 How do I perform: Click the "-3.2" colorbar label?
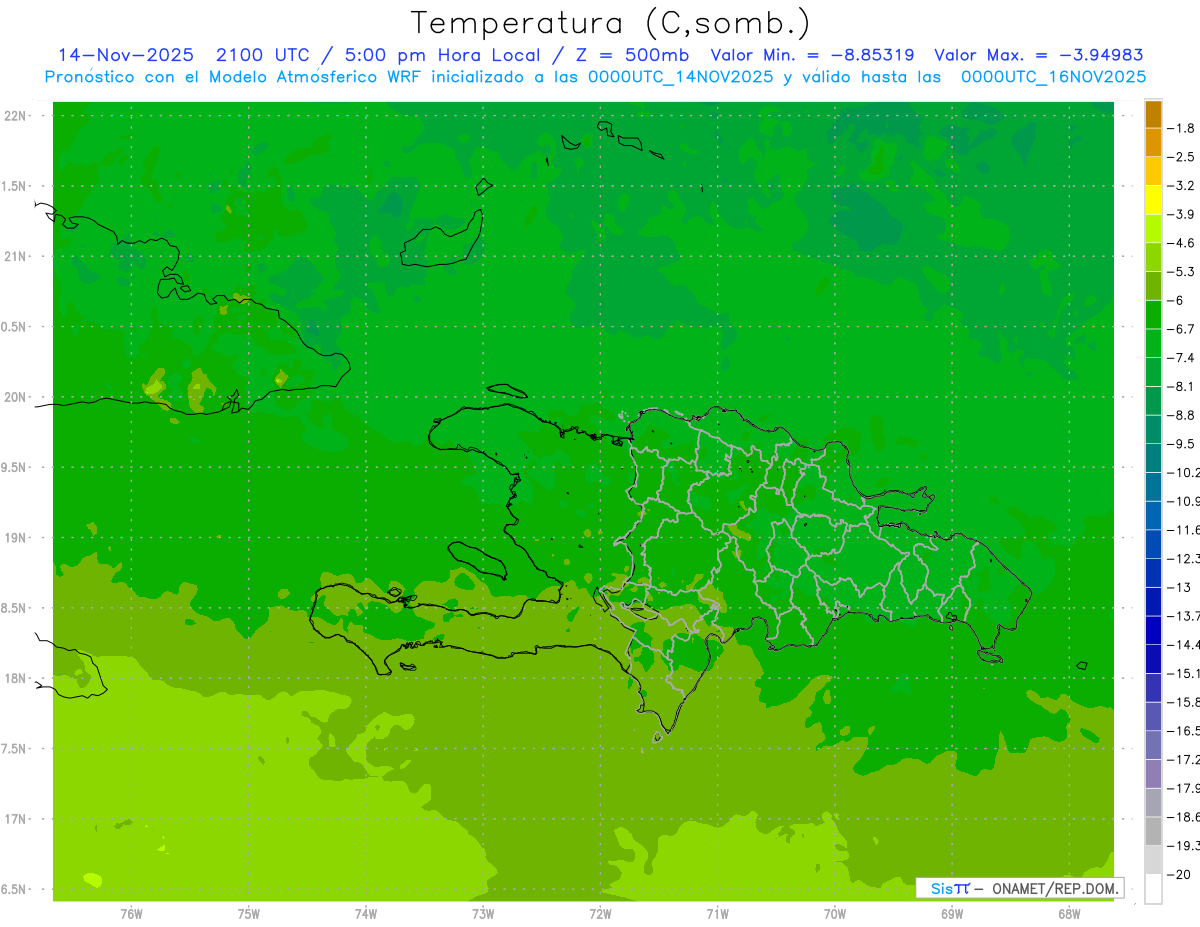click(1182, 186)
